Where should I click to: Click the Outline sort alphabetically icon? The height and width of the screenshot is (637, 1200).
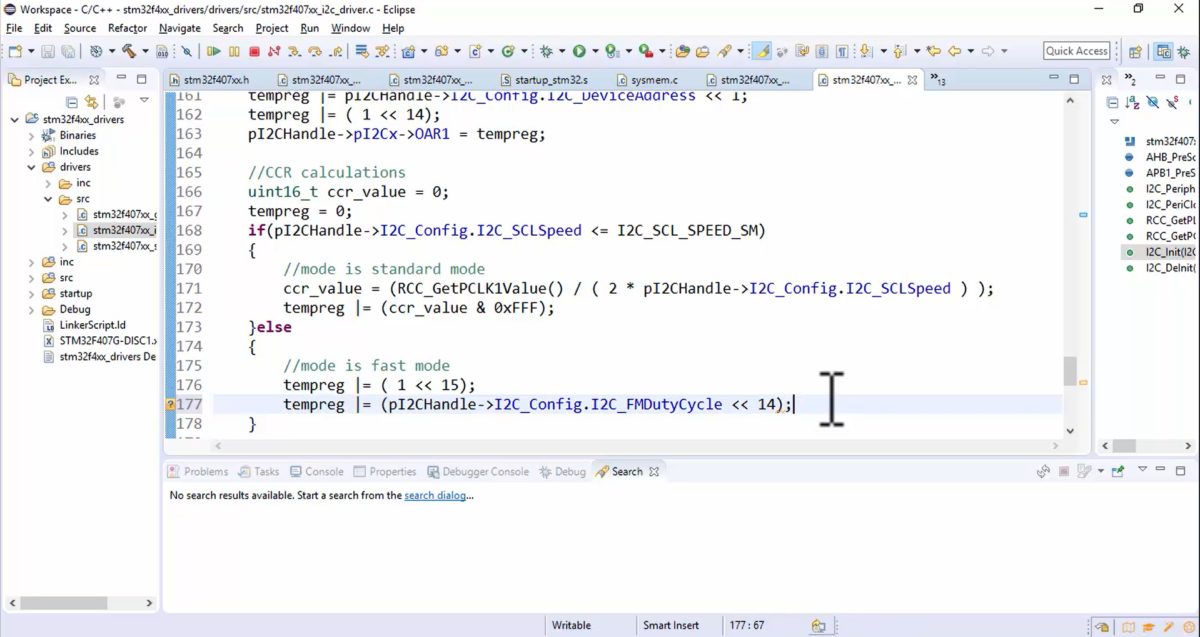point(1133,102)
